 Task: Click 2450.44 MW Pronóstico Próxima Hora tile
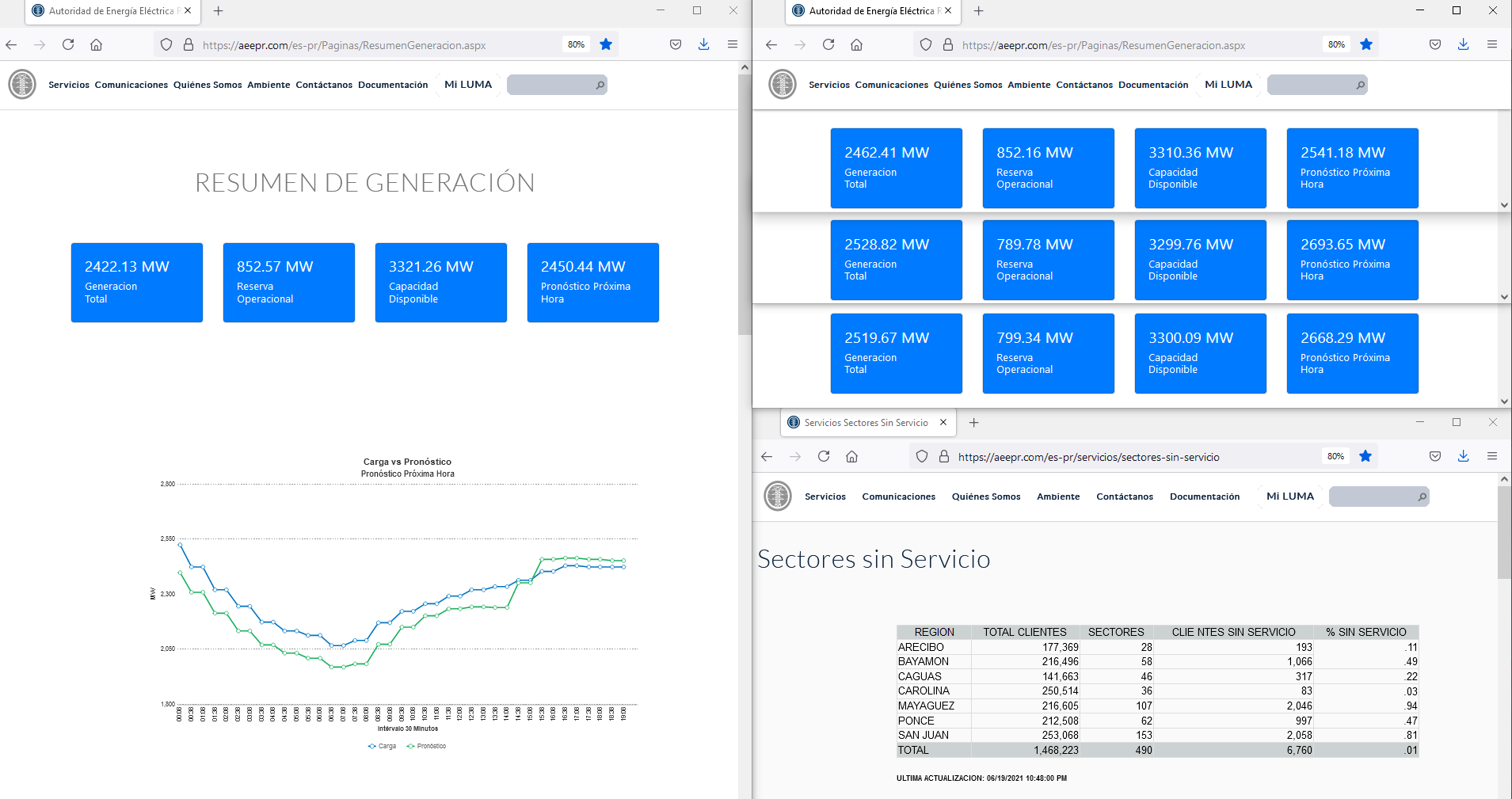593,283
